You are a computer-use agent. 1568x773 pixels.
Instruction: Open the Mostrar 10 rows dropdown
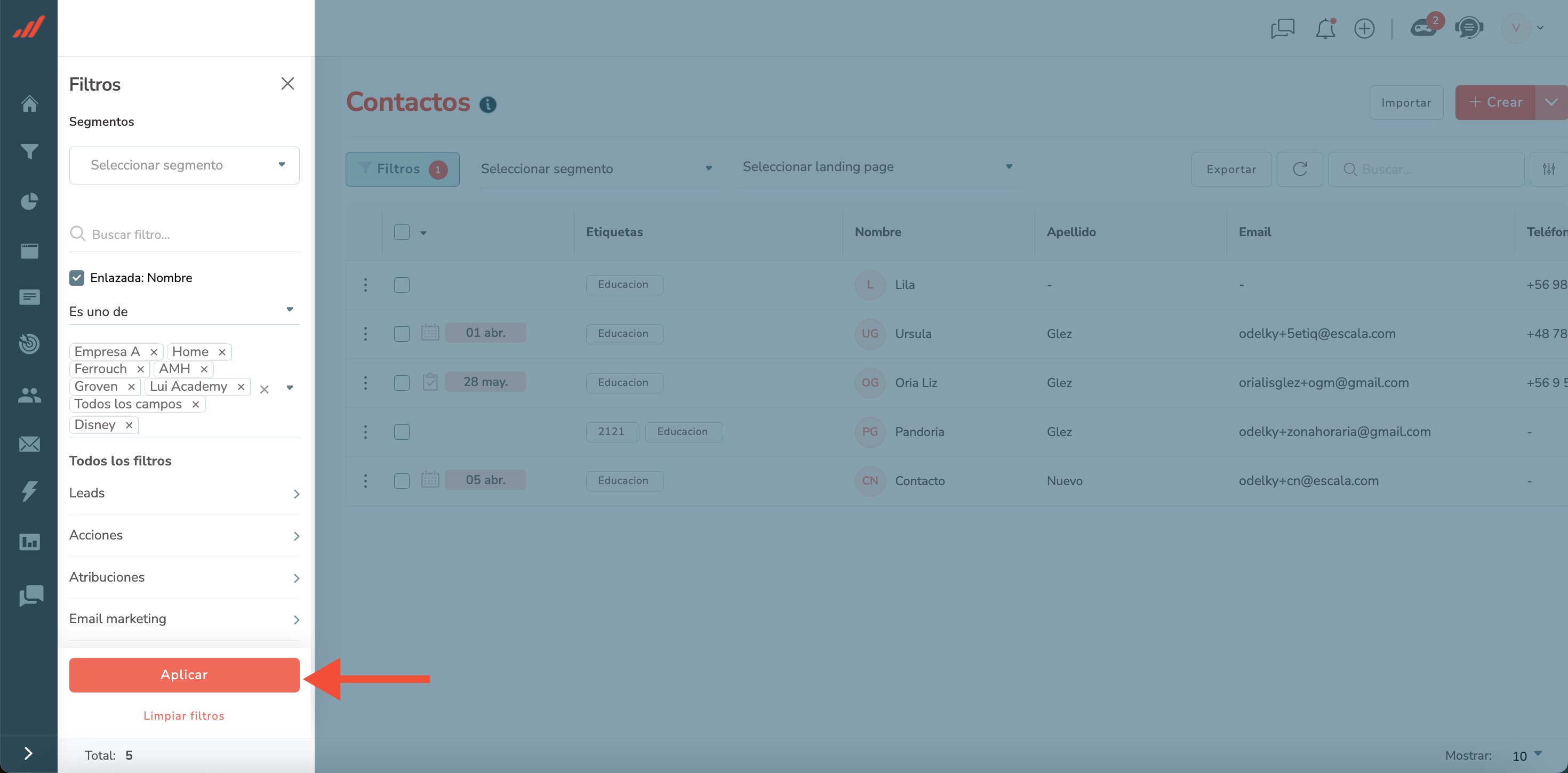1526,755
